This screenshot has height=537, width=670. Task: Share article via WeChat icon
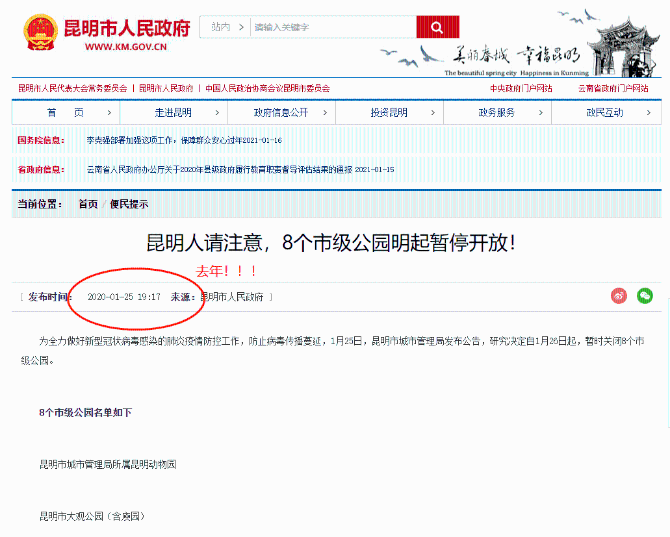[x=645, y=296]
